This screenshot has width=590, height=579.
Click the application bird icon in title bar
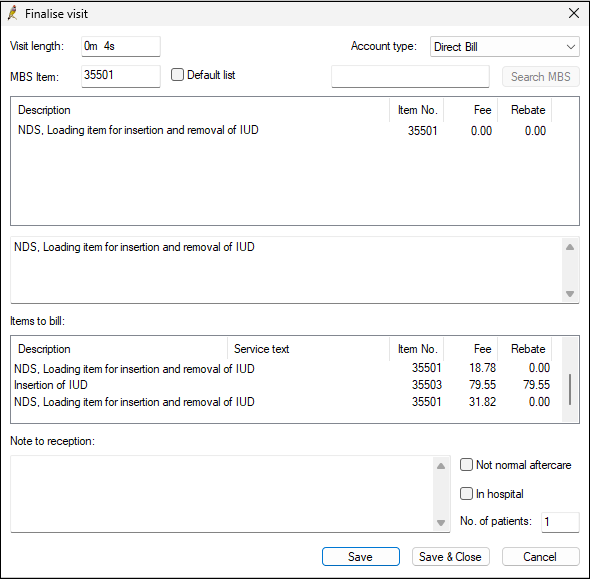click(x=13, y=14)
